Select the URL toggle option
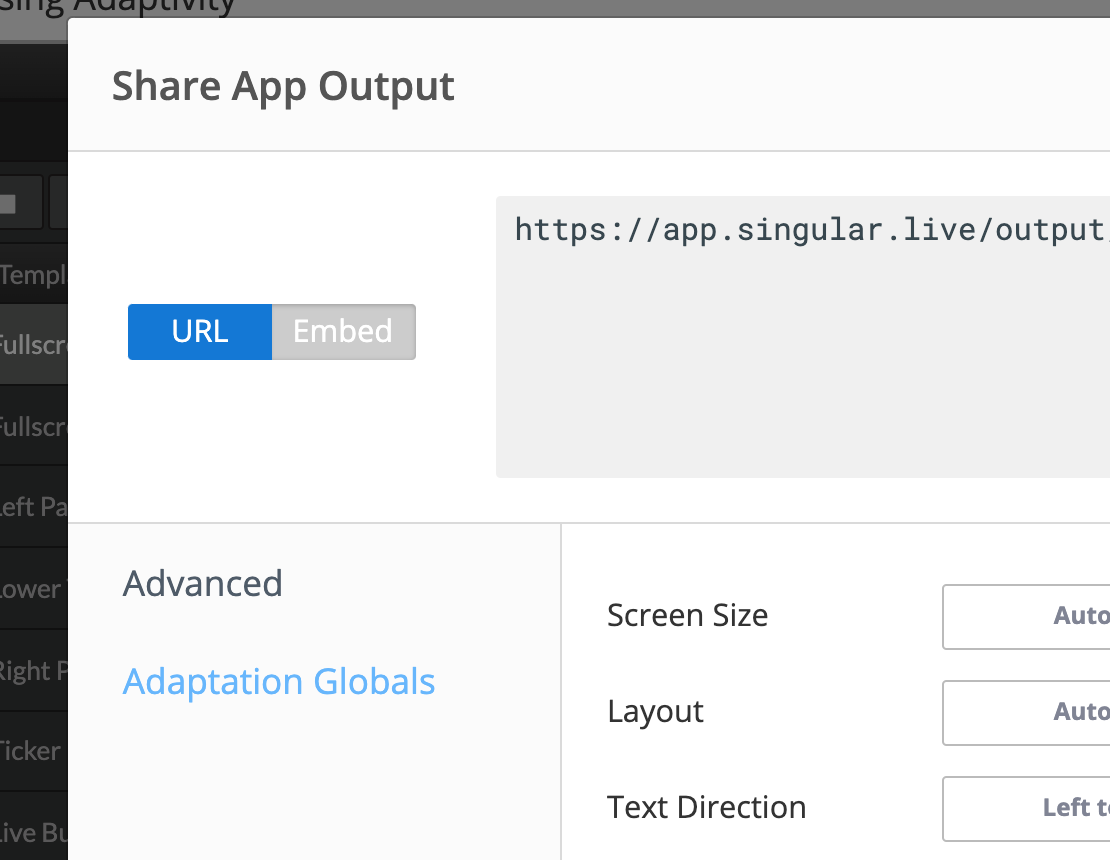1110x860 pixels. 200,332
